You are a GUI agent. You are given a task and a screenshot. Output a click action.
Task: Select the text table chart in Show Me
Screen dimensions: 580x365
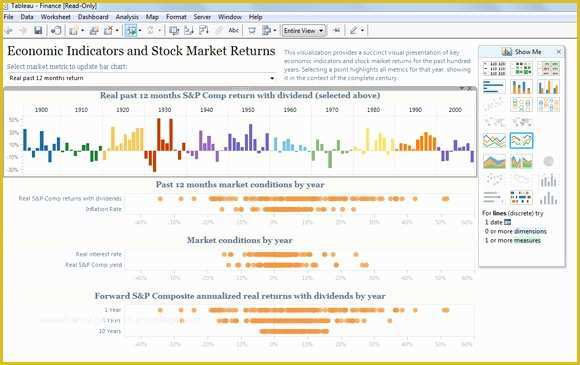coord(494,69)
